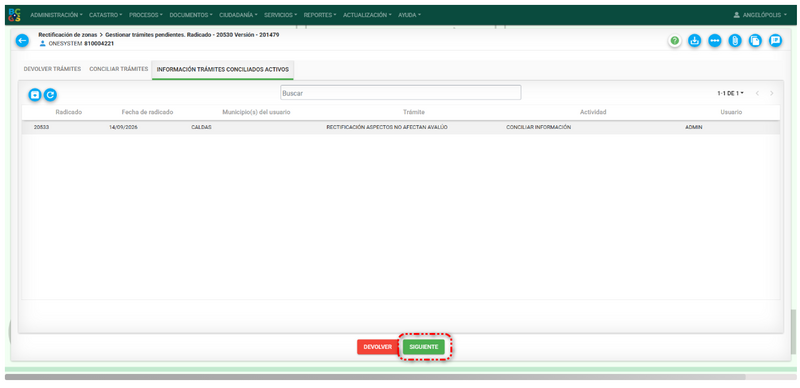Click the Municipio(s) del usuario header
This screenshot has width=800, height=388.
coord(256,112)
